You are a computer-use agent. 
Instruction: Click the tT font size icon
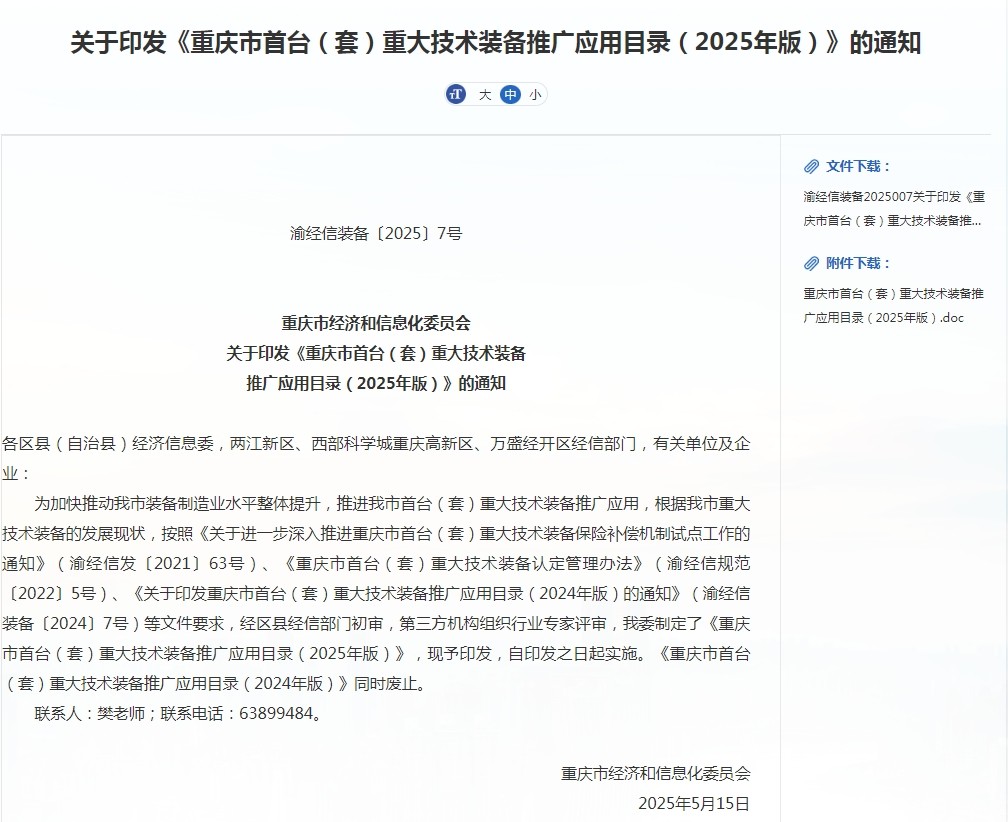(457, 94)
